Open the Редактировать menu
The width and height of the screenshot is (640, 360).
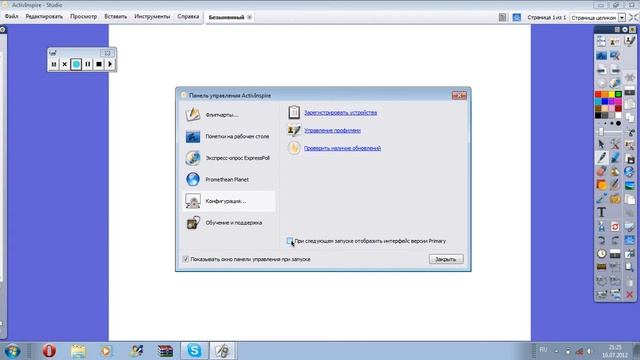pos(44,17)
